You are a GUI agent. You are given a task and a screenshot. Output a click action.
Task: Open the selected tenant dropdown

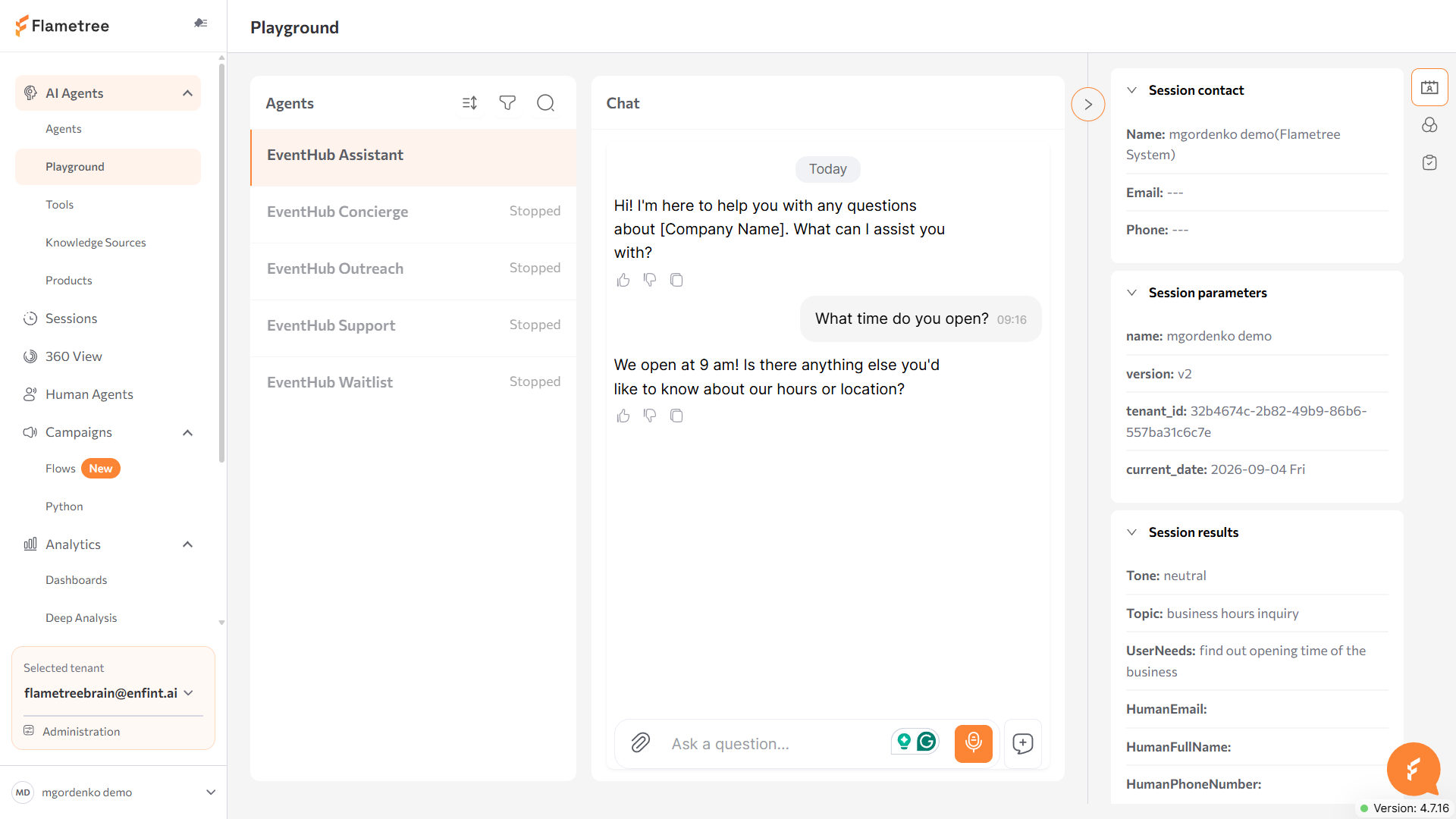click(x=108, y=693)
